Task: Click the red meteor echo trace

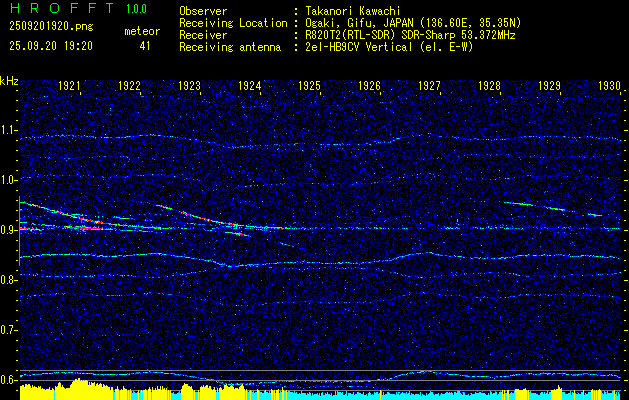Action: point(90,228)
